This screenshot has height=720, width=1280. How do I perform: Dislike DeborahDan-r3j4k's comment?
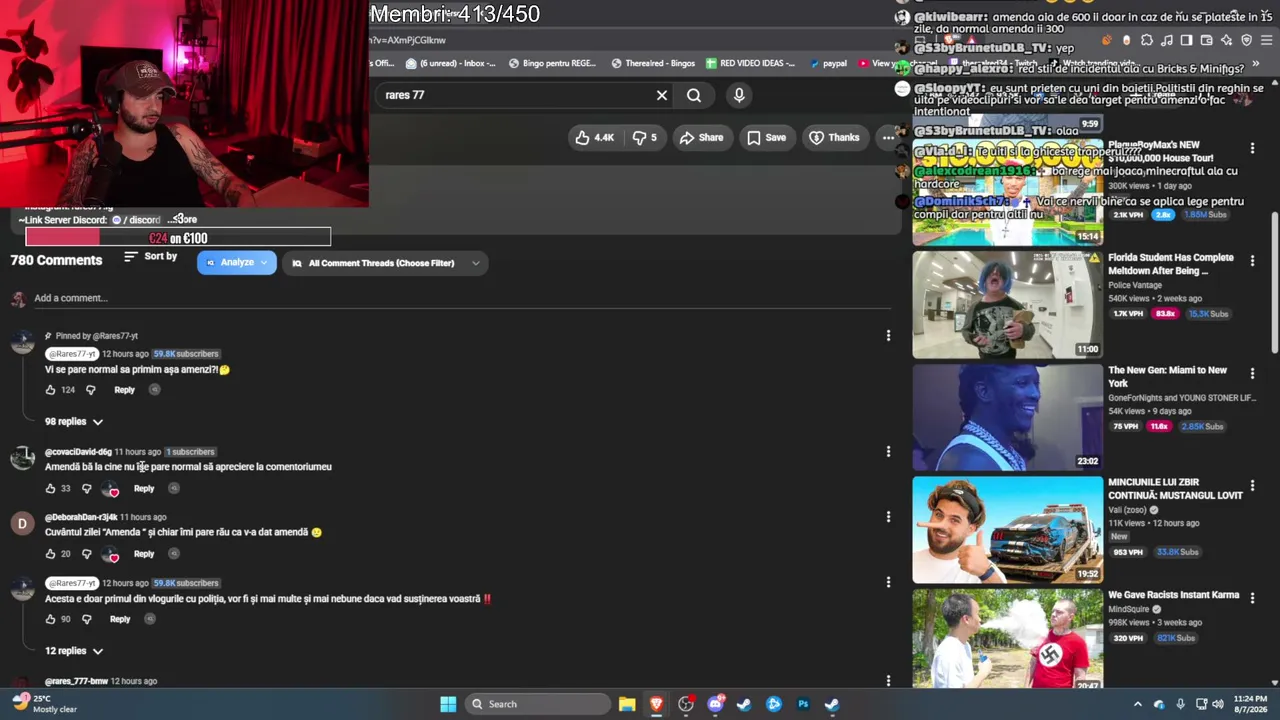pos(86,554)
